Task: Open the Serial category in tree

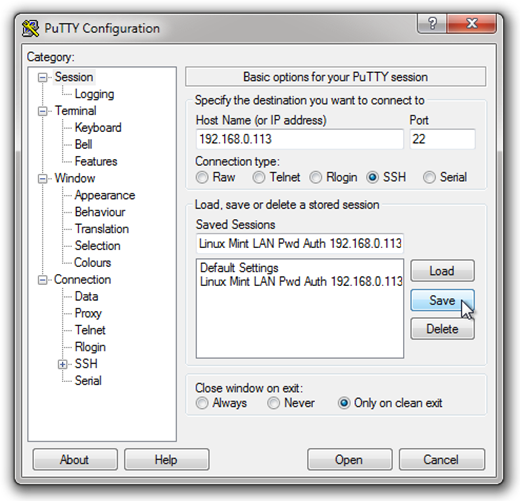Action: 88,381
